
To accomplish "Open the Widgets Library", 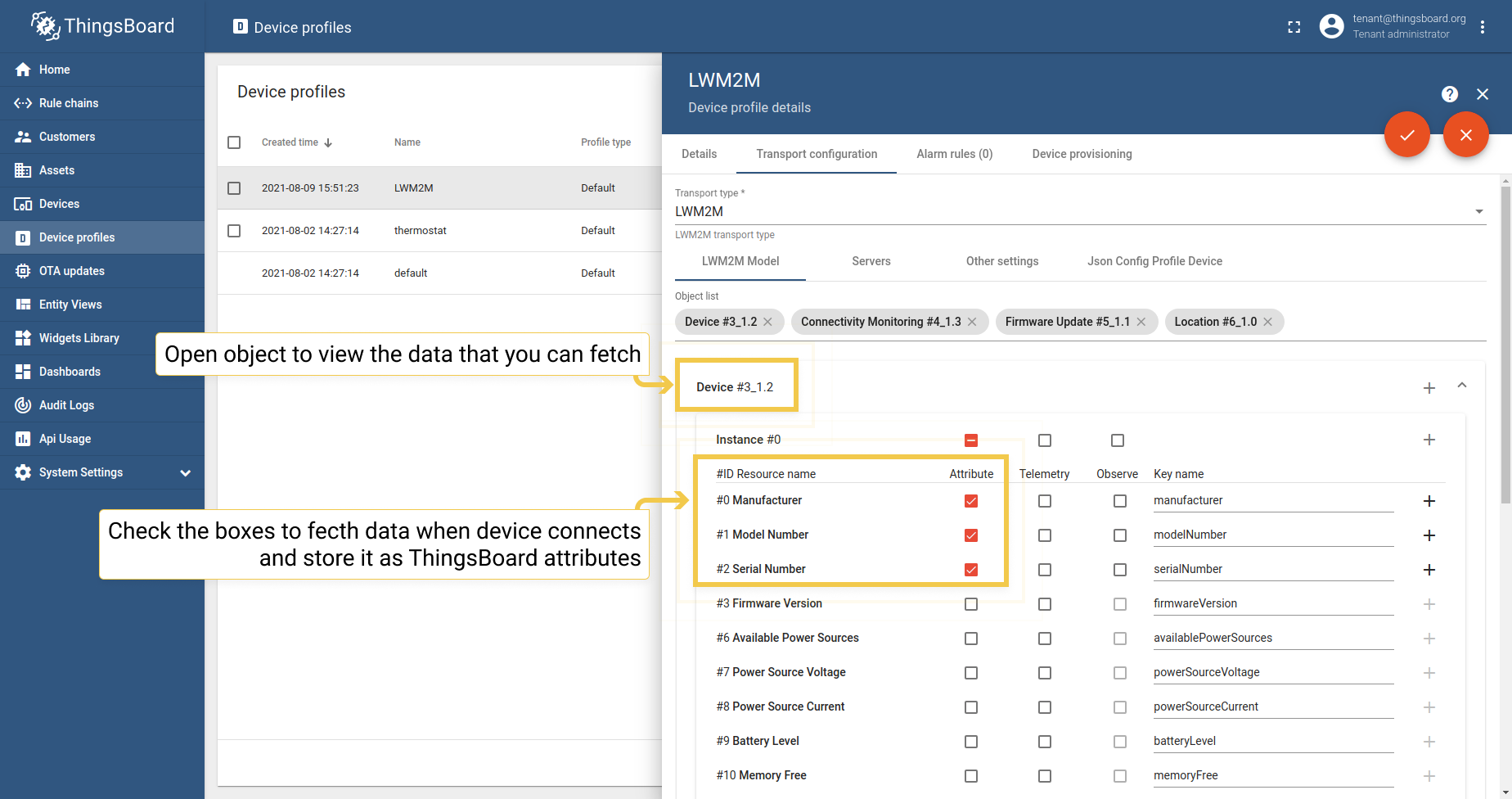I will [x=101, y=338].
